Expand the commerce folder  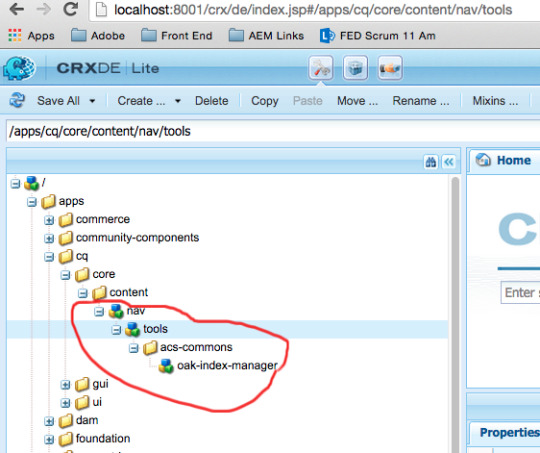49,220
